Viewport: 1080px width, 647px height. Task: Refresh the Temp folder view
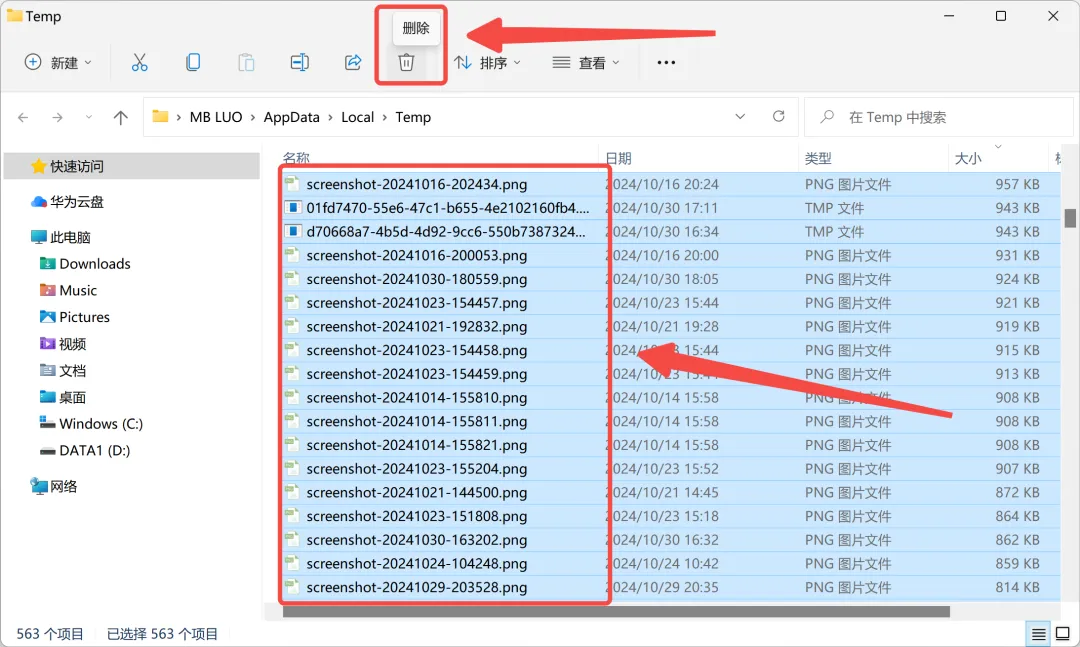(778, 116)
